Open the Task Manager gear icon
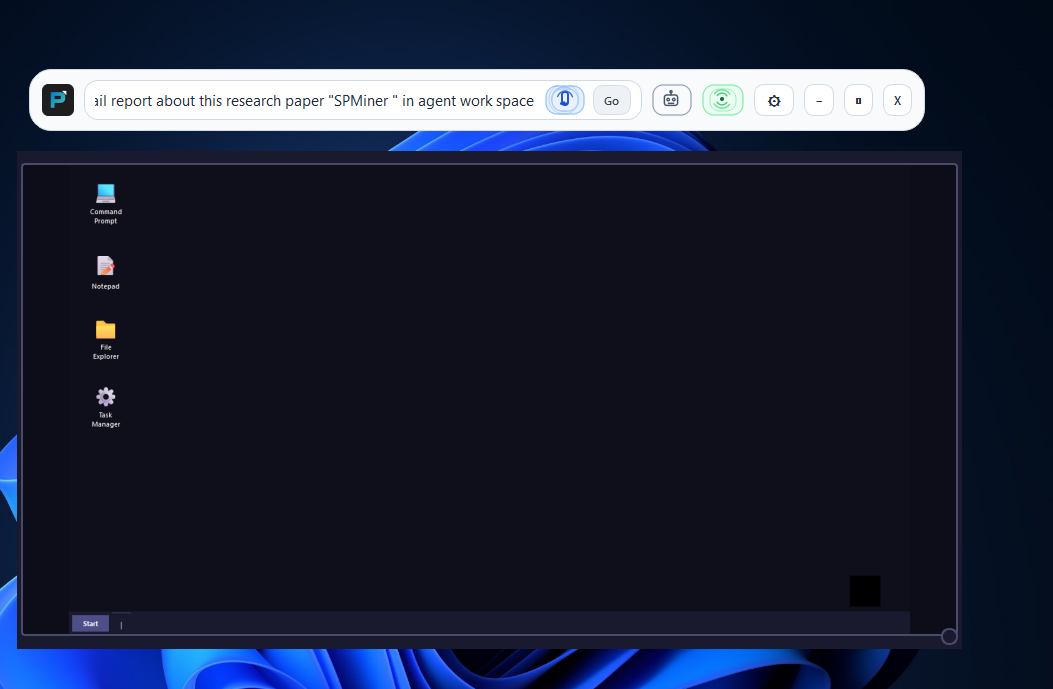1053x689 pixels. 105,408
